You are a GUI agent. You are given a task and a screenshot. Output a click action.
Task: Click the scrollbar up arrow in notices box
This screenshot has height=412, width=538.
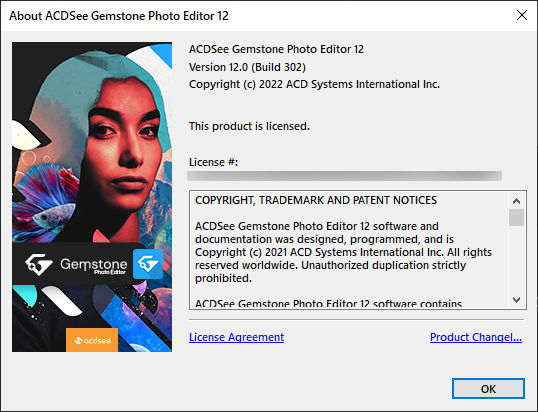(x=516, y=201)
